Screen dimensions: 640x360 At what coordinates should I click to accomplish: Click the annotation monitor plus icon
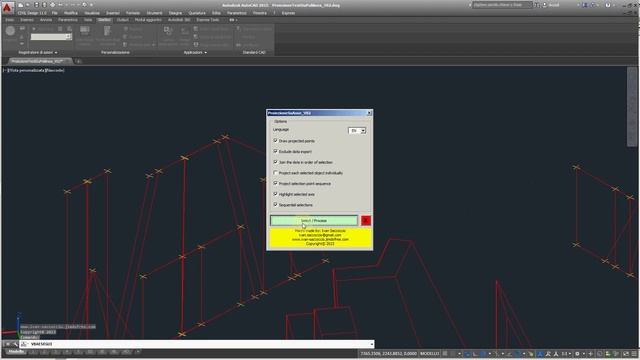pos(591,353)
